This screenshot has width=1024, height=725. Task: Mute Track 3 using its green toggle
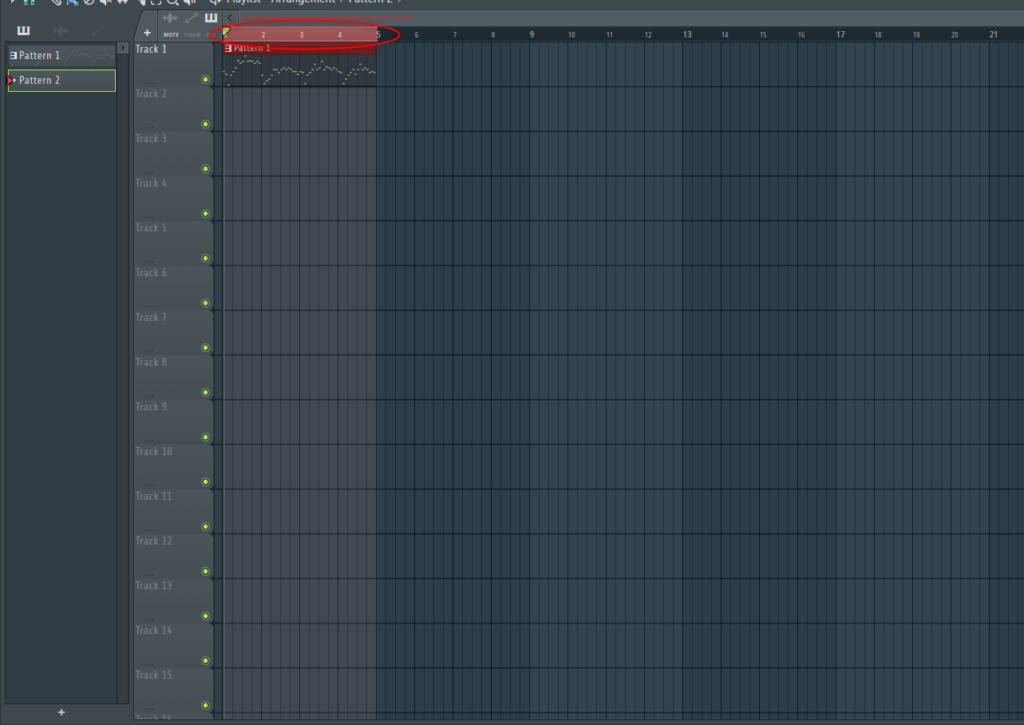pyautogui.click(x=205, y=169)
